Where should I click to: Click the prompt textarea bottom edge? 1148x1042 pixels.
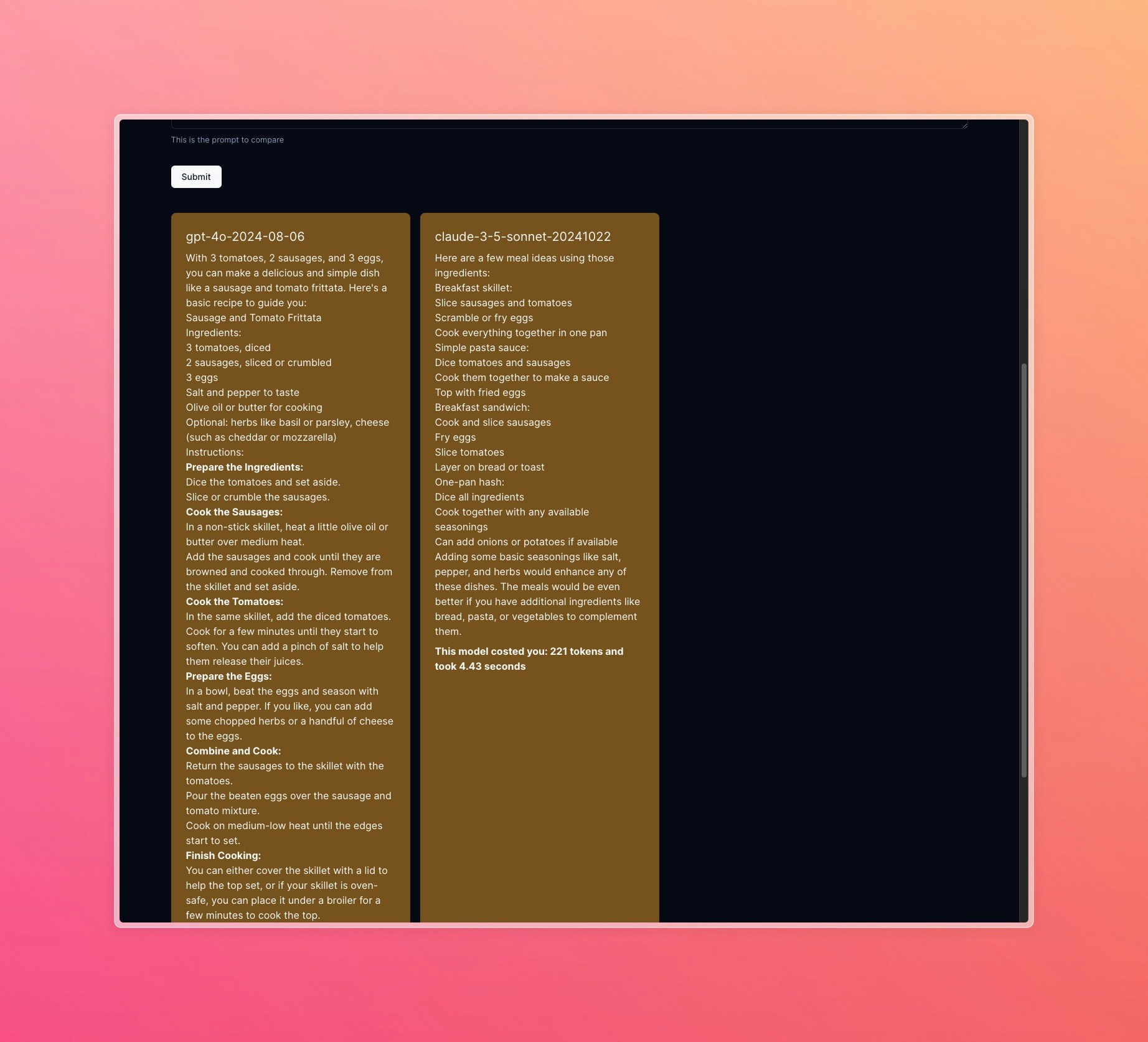(569, 128)
